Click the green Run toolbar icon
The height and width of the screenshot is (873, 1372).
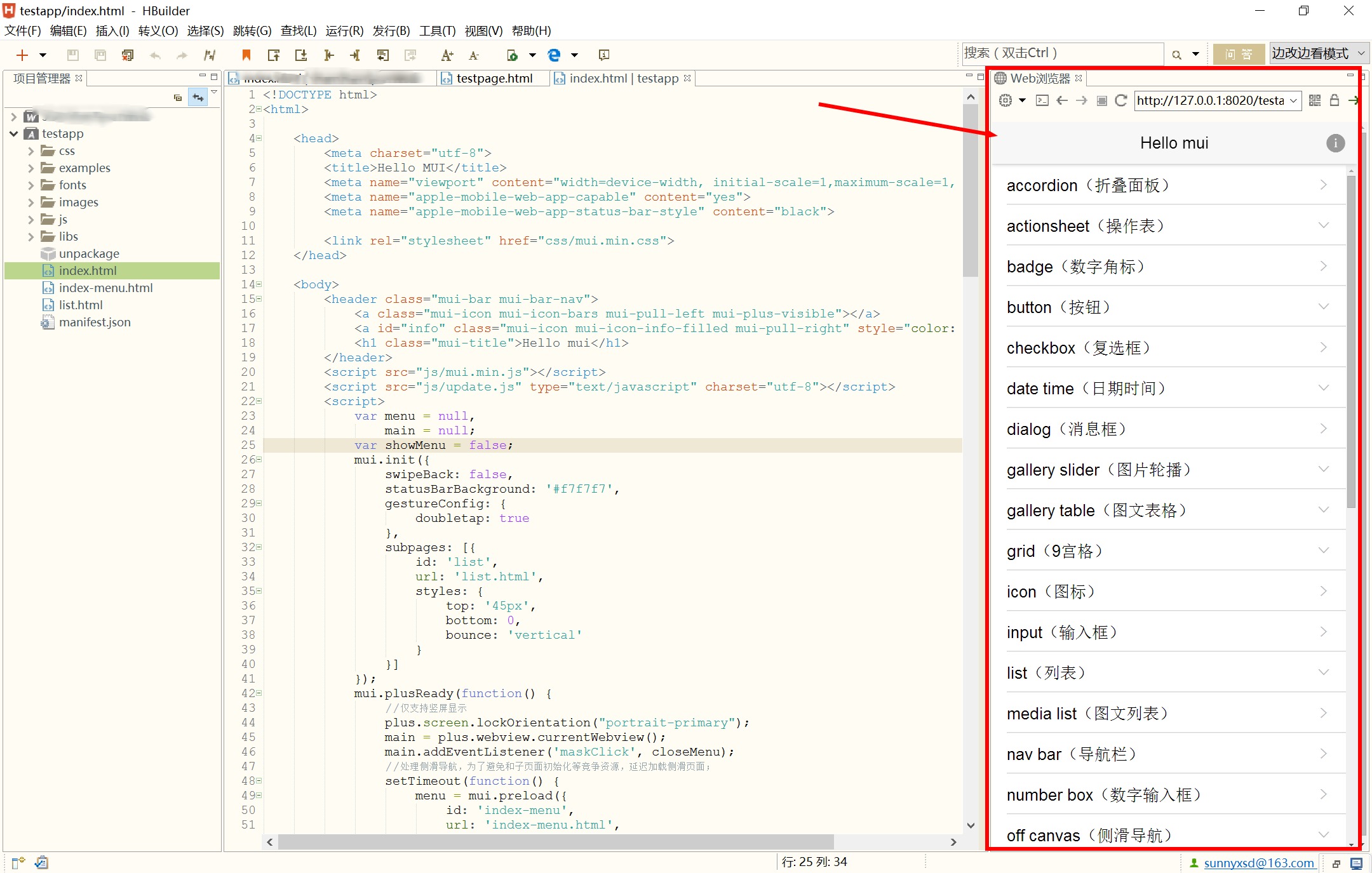pos(513,55)
